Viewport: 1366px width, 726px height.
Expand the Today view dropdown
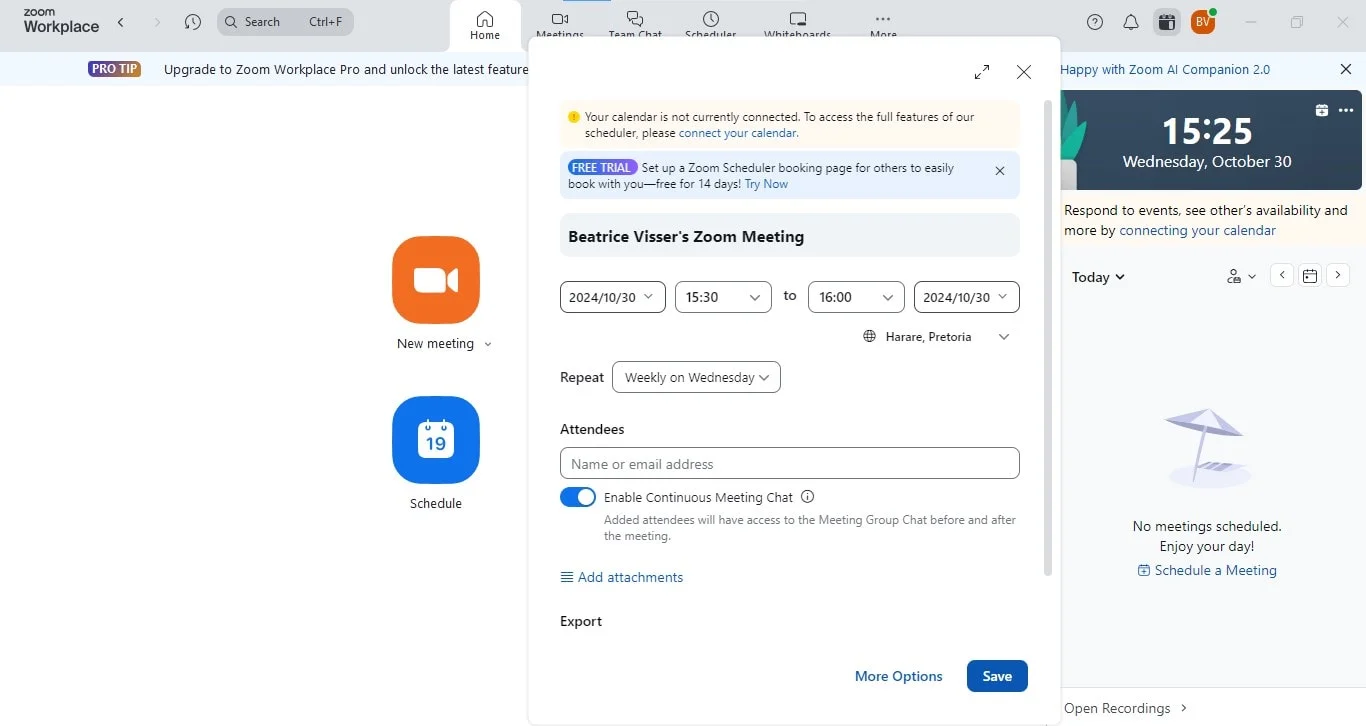coord(1098,277)
